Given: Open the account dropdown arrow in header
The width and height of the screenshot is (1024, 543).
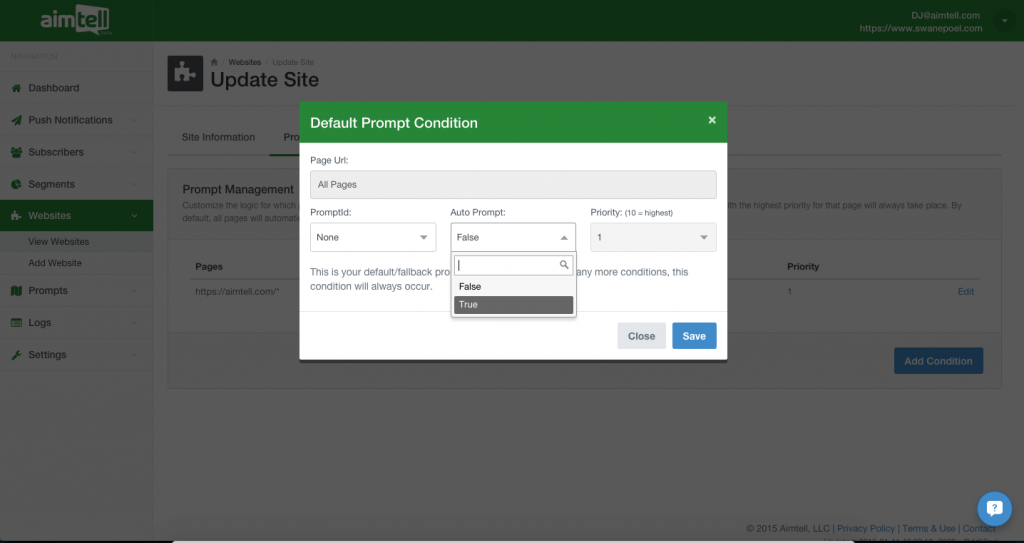Looking at the screenshot, I should click(1004, 21).
